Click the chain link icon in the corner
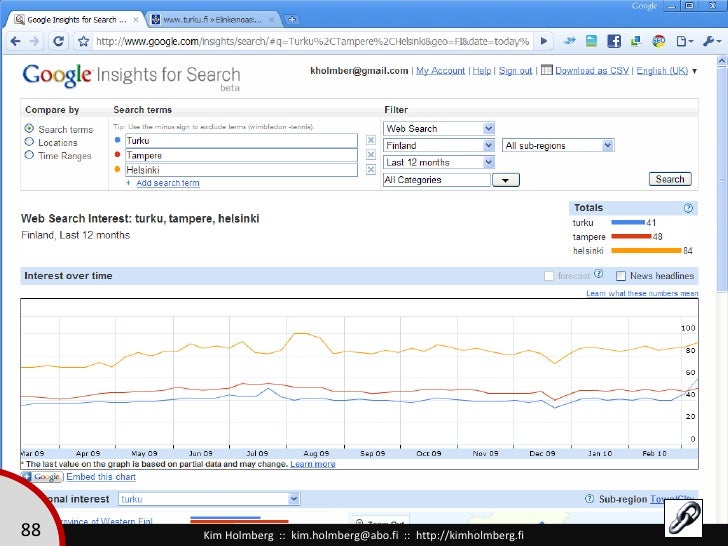 (x=683, y=518)
